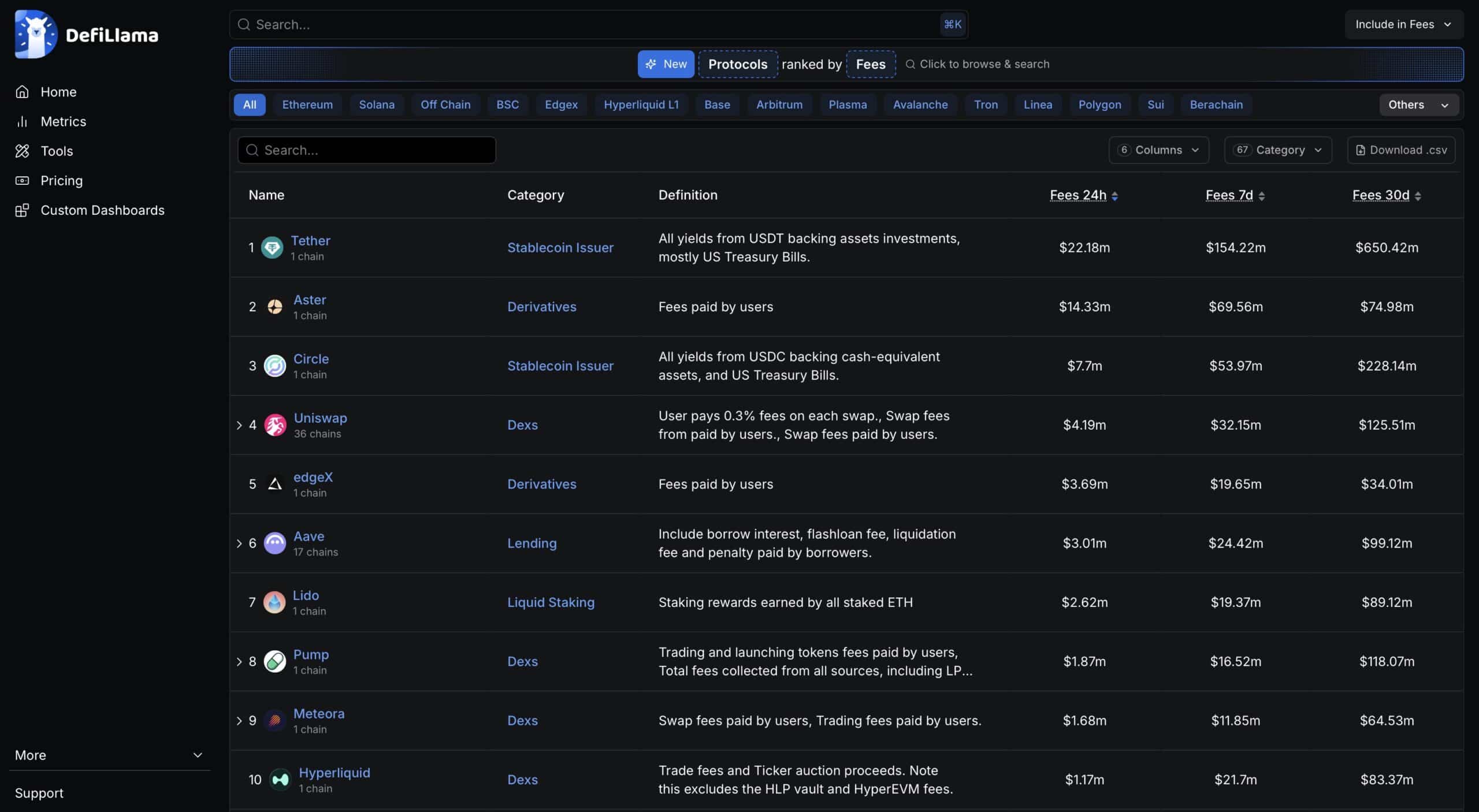Click the Hyperliquid protocol logo

pyautogui.click(x=280, y=780)
